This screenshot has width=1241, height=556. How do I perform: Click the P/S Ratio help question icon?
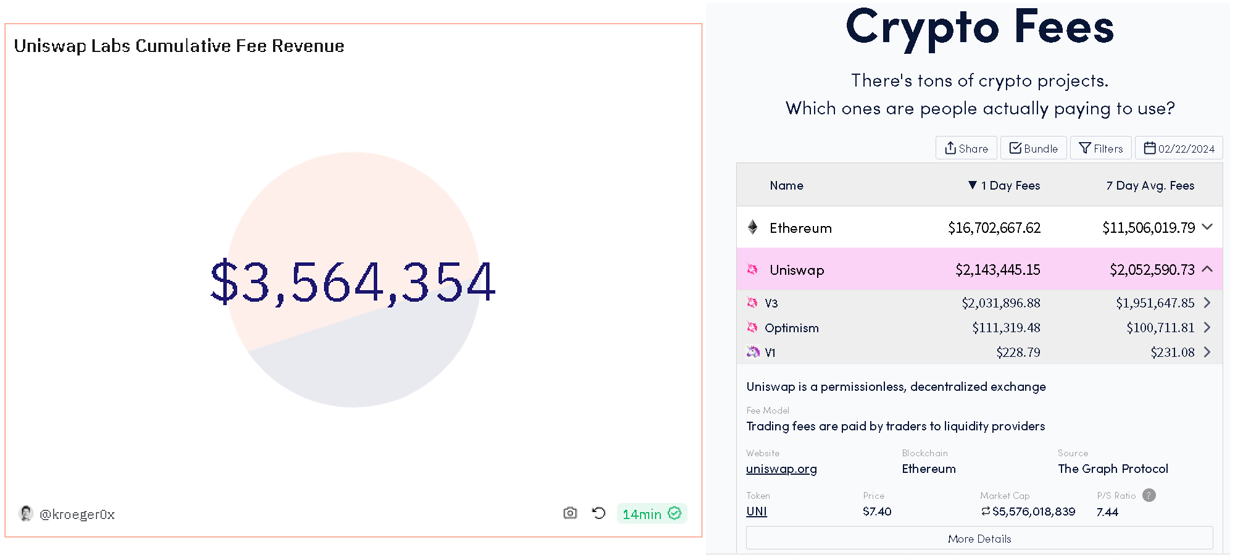pos(1149,495)
